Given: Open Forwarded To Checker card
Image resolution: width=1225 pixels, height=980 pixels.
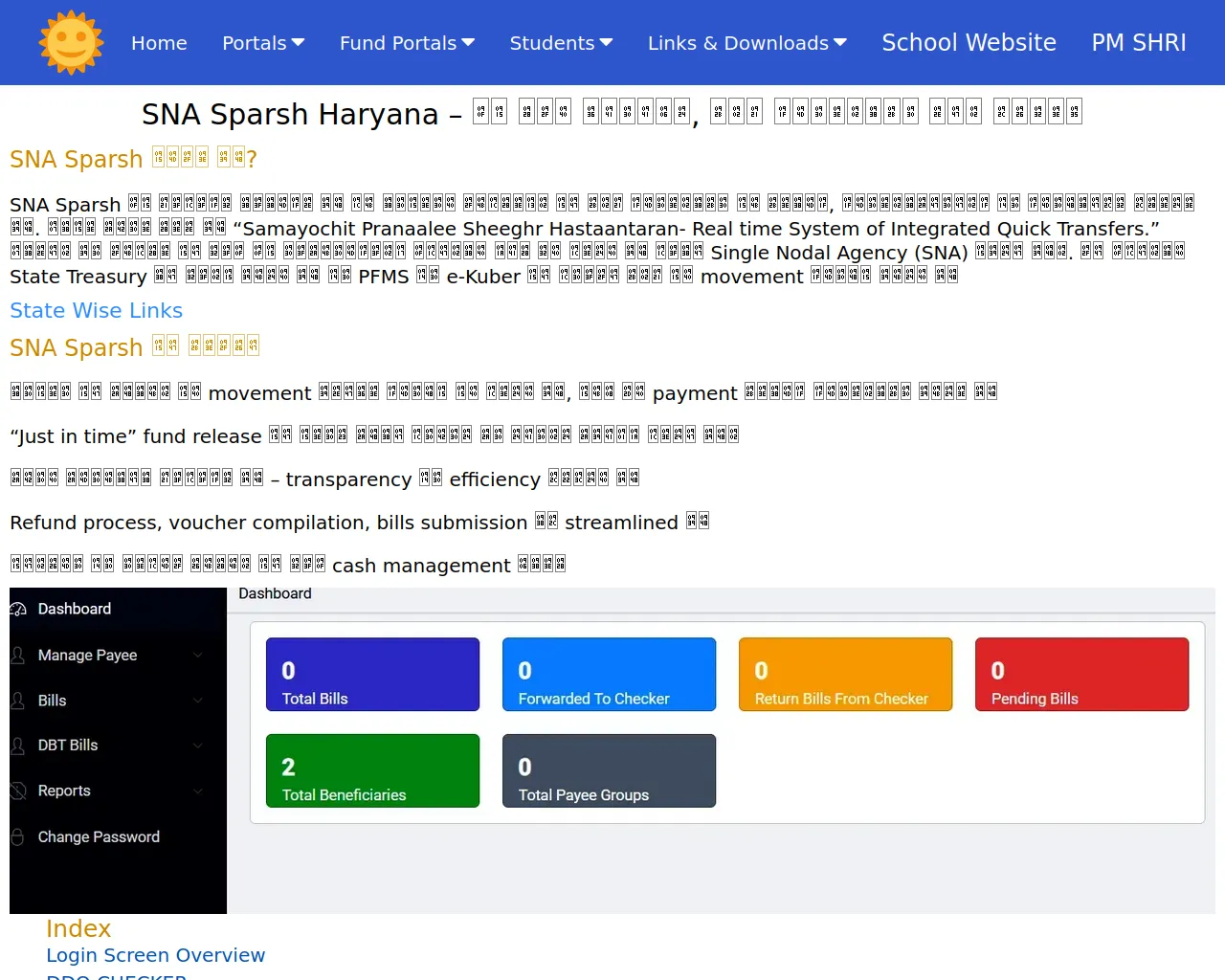Looking at the screenshot, I should coord(609,675).
